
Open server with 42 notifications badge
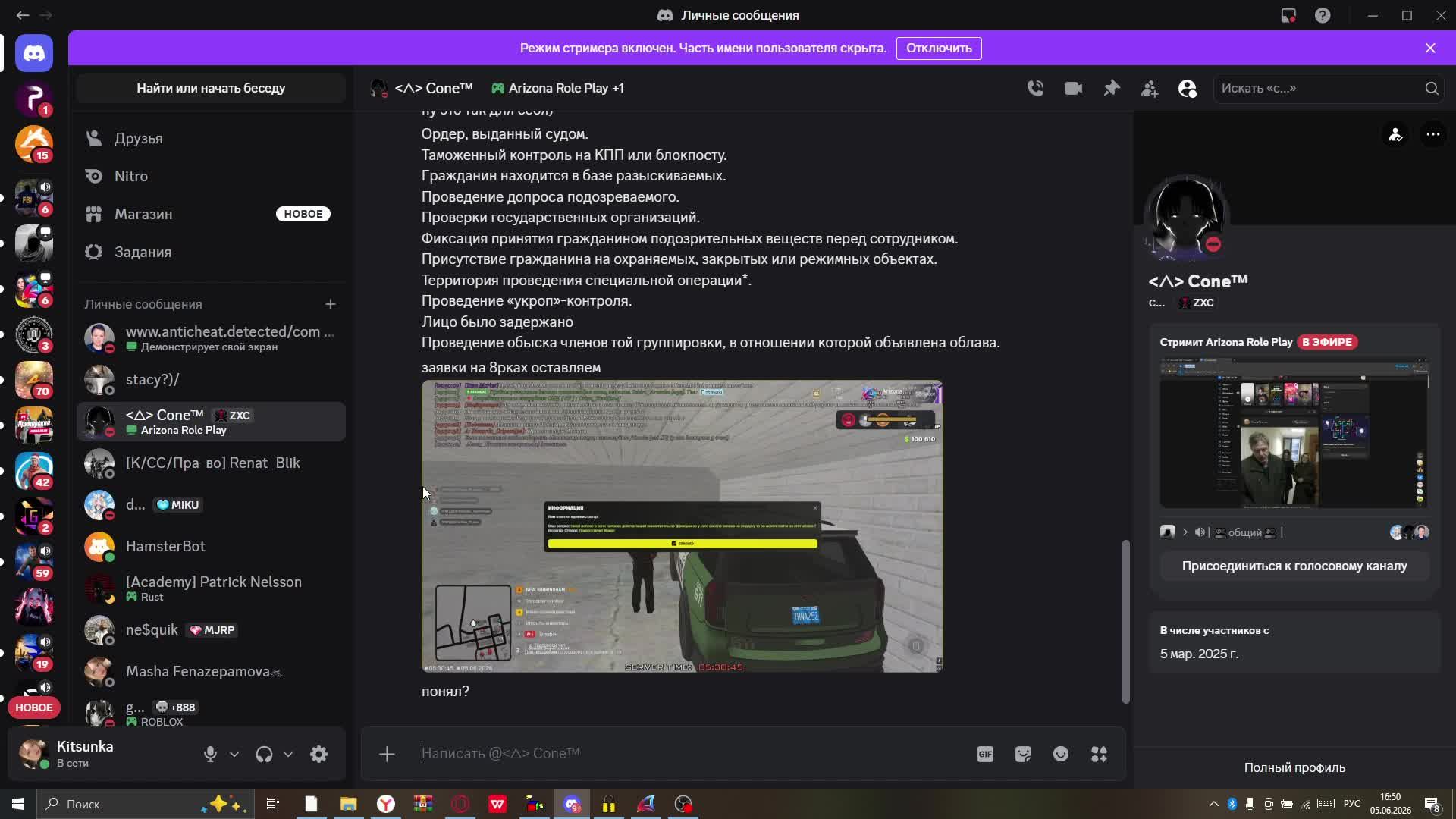(34, 471)
